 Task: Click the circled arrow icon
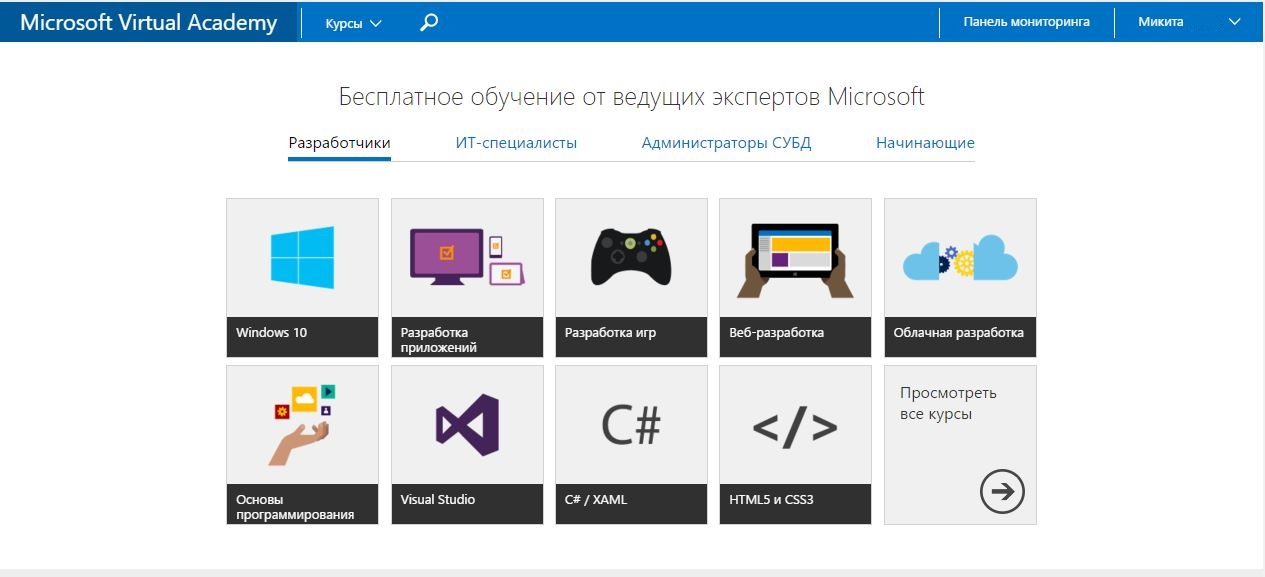[x=1002, y=491]
